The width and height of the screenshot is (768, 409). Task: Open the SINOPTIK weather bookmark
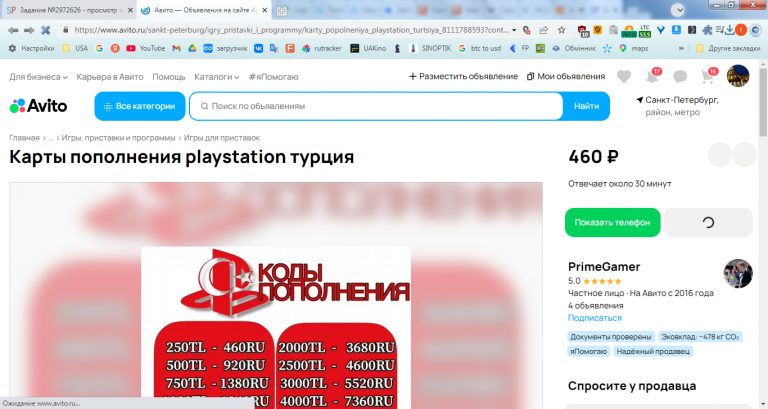[x=430, y=48]
